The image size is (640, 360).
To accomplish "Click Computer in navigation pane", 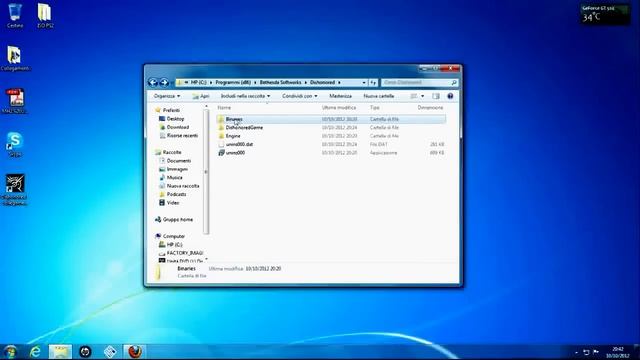I will [x=173, y=236].
